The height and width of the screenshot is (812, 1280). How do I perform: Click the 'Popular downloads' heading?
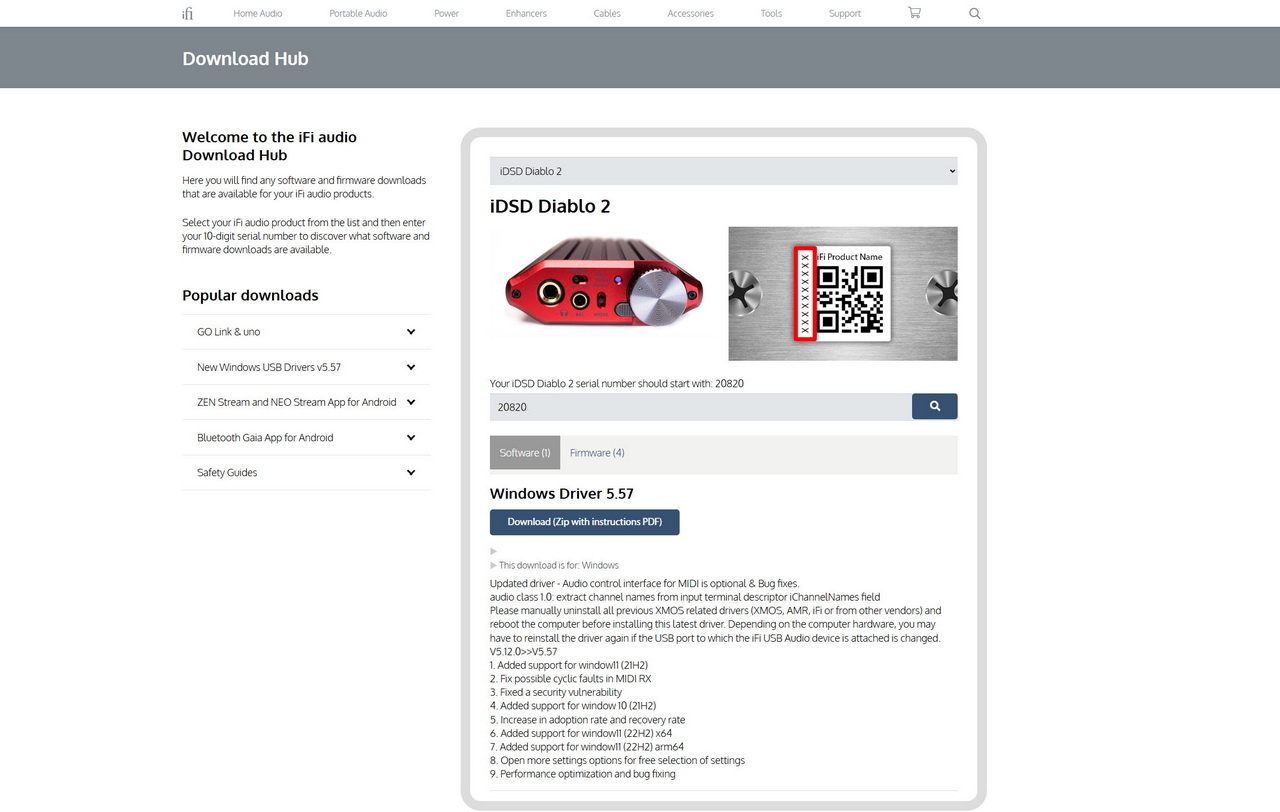[250, 295]
